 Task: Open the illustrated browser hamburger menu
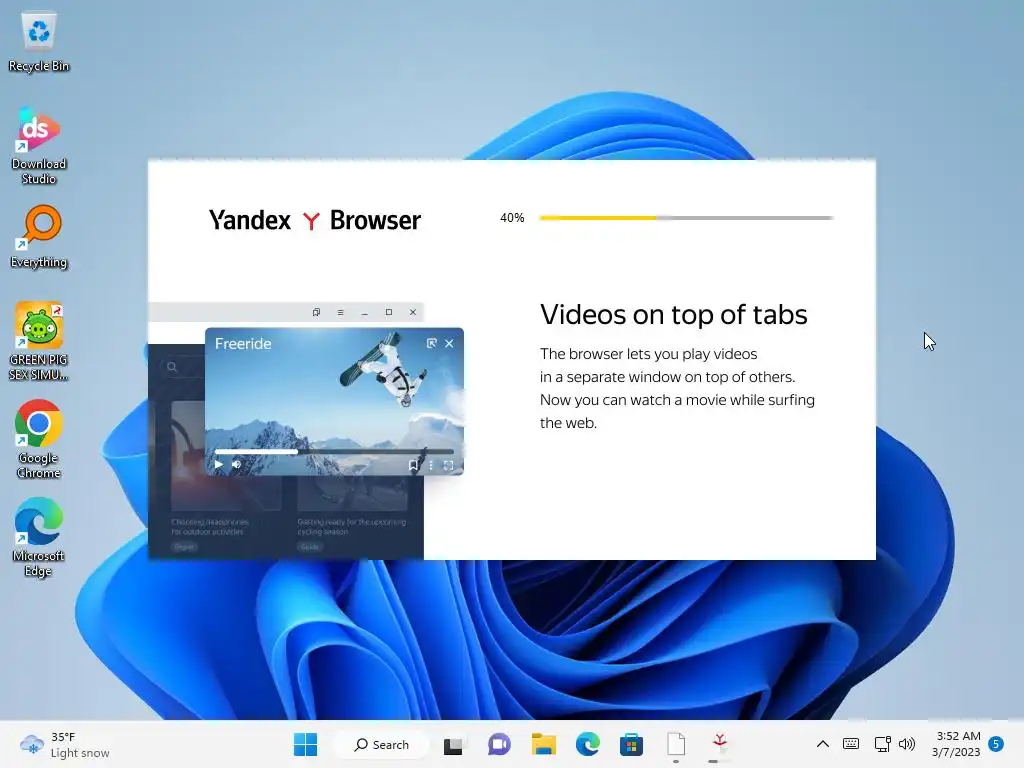tap(340, 312)
